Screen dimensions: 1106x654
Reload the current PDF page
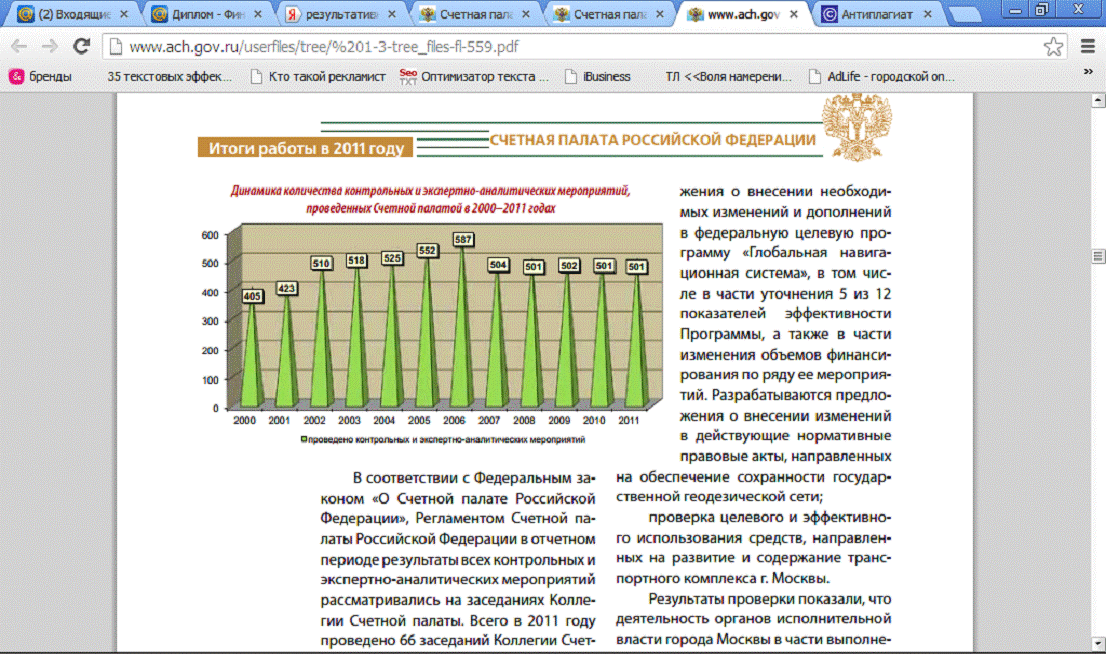pyautogui.click(x=82, y=47)
